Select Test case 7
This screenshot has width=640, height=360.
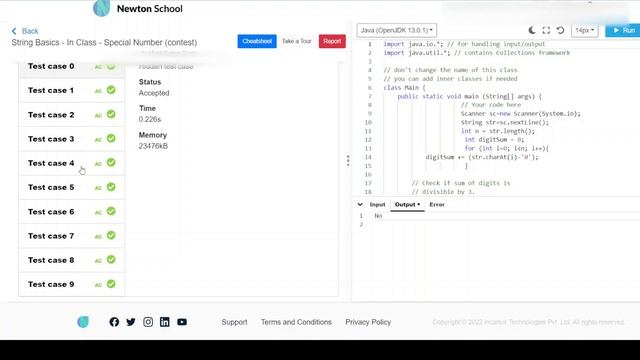(71, 236)
